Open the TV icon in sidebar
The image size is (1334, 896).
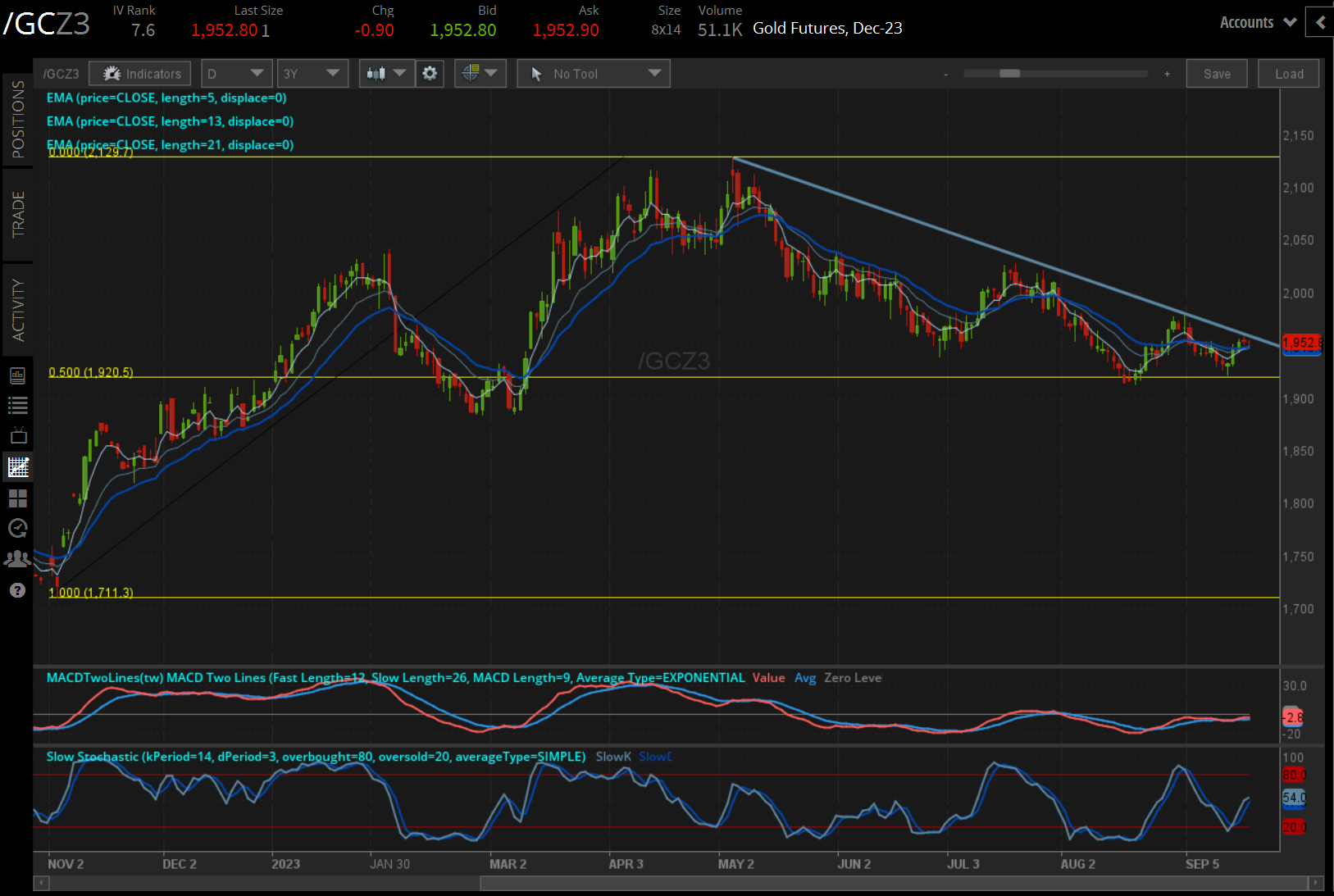coord(17,436)
